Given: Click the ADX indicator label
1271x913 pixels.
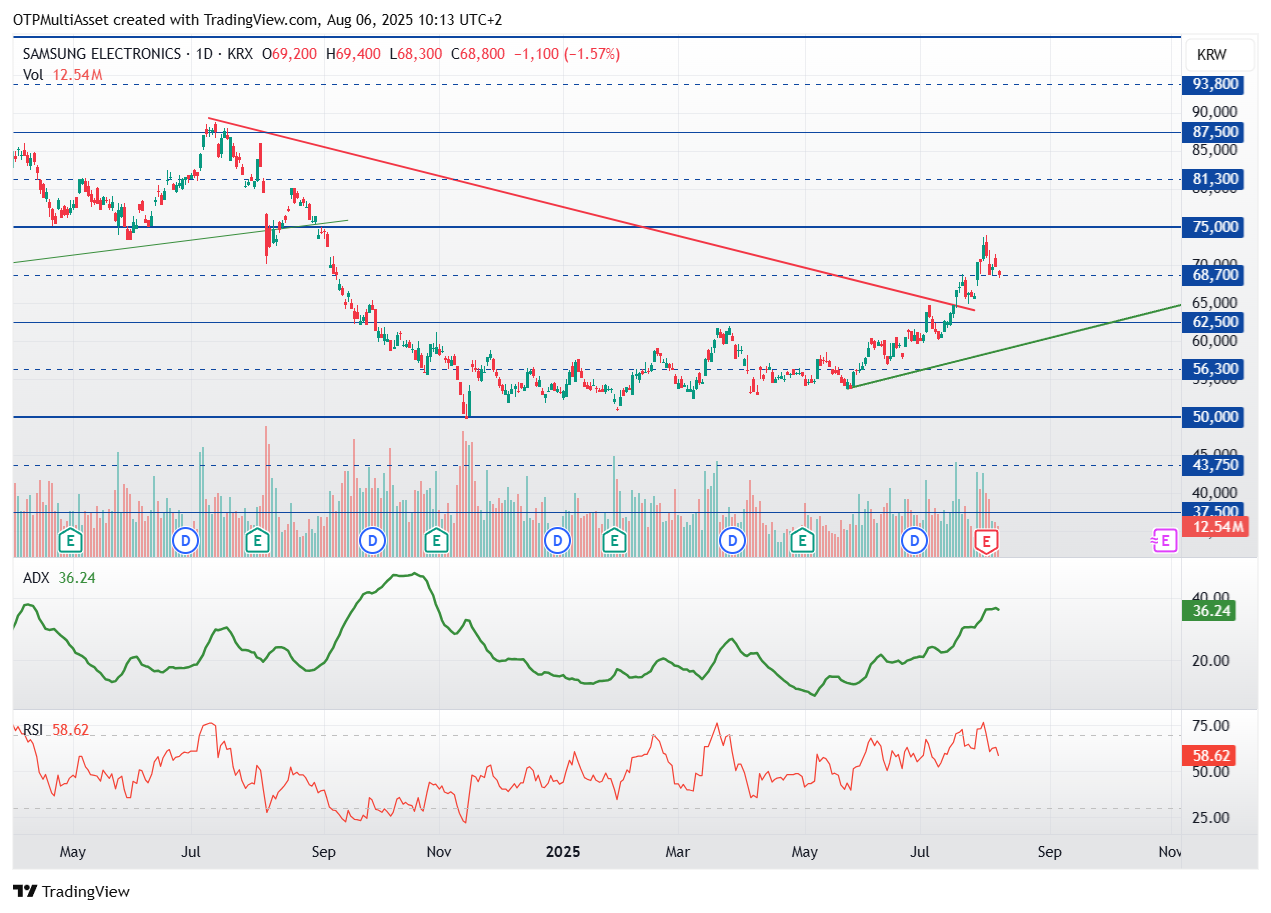Looking at the screenshot, I should (x=35, y=578).
